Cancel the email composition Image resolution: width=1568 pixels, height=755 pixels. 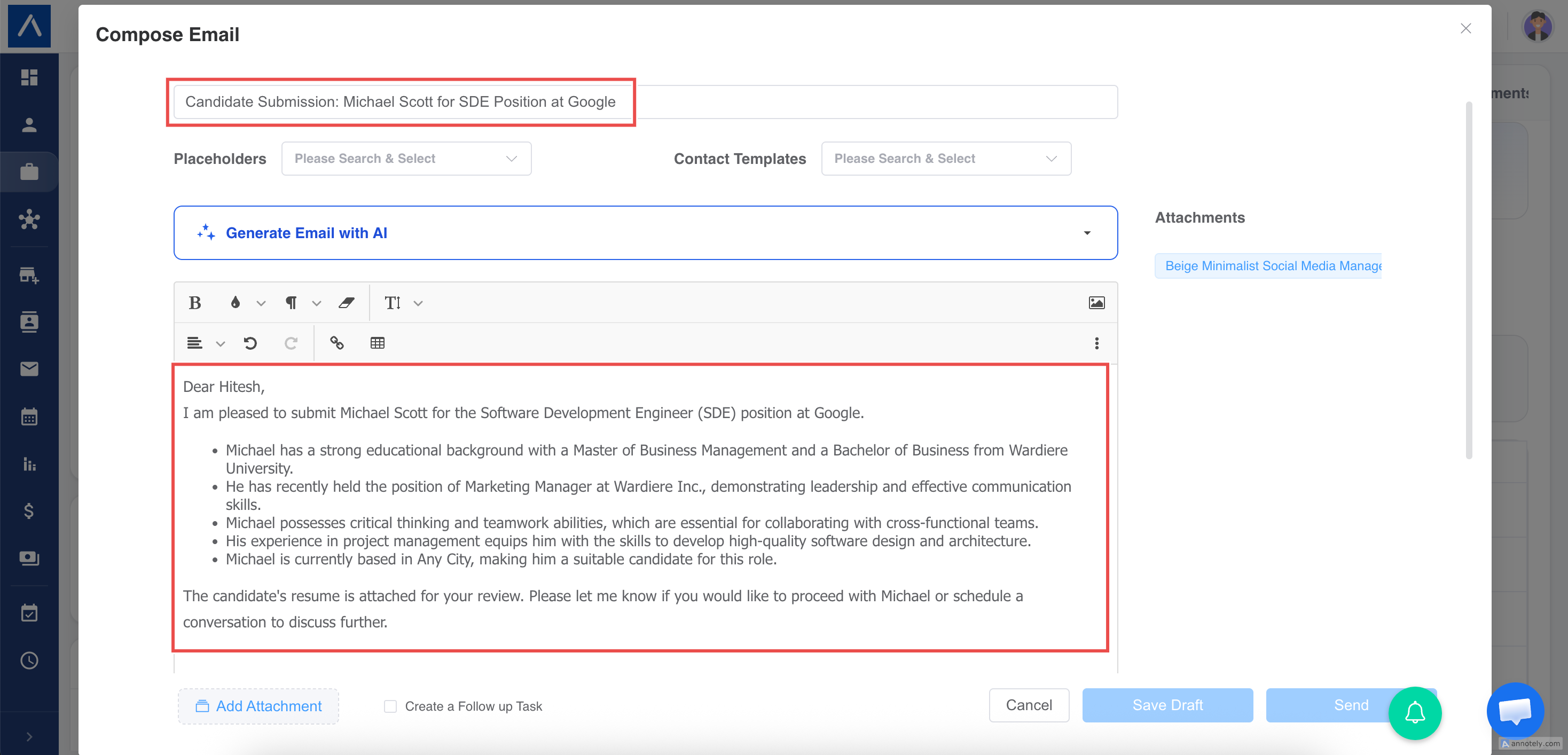tap(1029, 705)
